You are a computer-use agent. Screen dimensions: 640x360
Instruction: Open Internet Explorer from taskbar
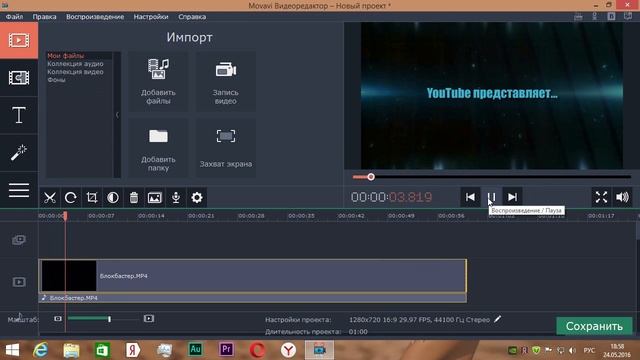pos(40,350)
